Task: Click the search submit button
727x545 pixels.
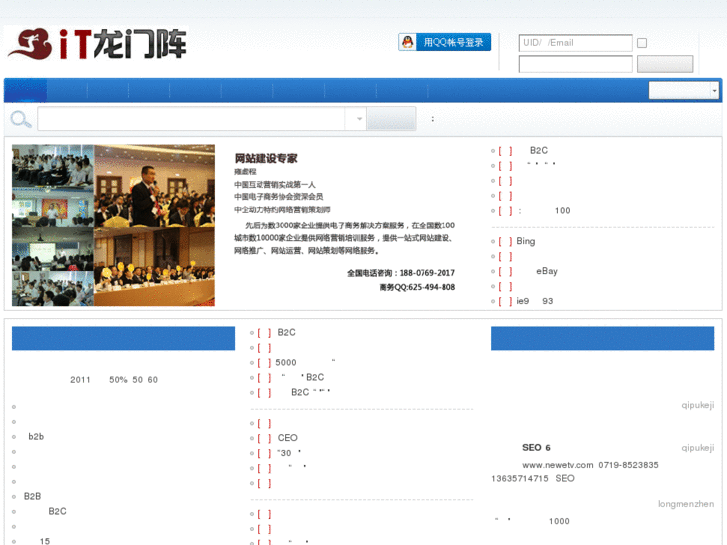Action: (391, 119)
